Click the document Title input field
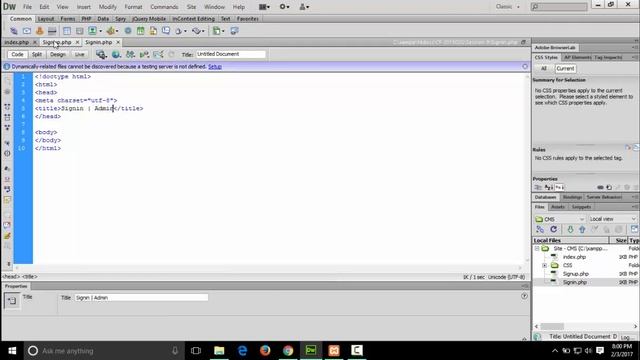Screen dimensions: 640x360 (x=231, y=54)
